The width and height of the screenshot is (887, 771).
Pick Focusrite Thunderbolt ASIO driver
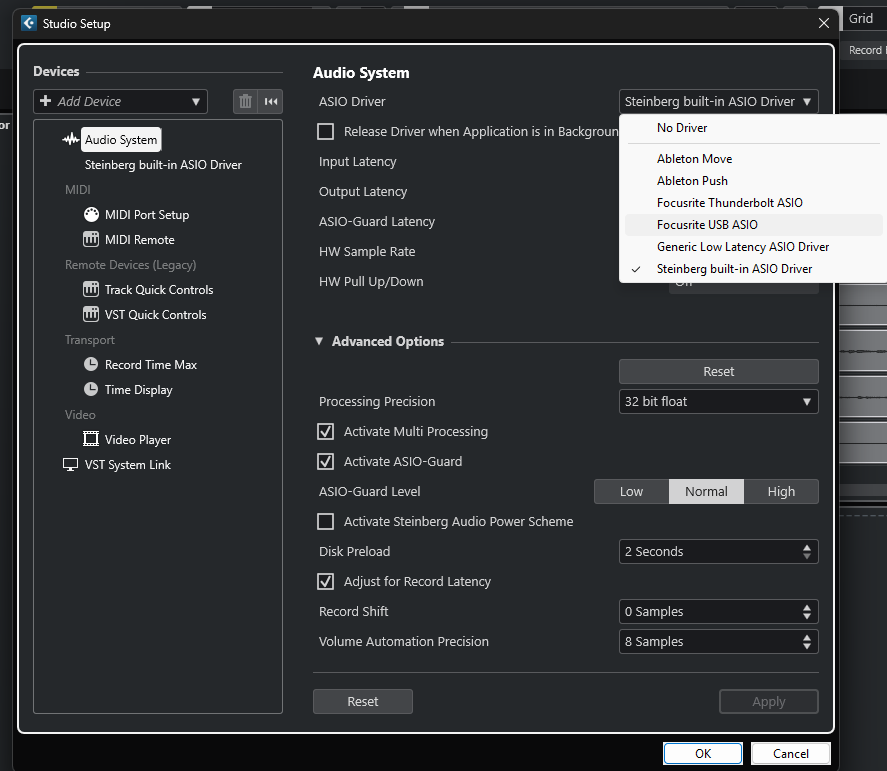[753, 203]
